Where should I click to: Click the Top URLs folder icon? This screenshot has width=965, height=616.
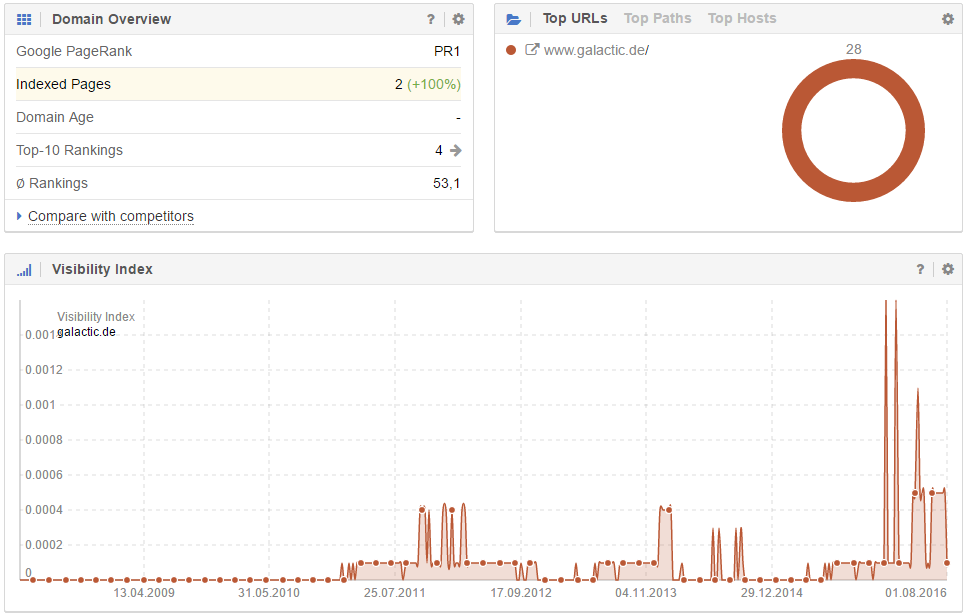coord(513,19)
